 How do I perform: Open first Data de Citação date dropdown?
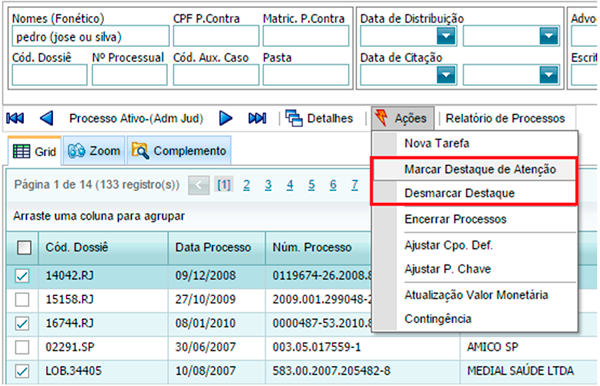[x=446, y=75]
